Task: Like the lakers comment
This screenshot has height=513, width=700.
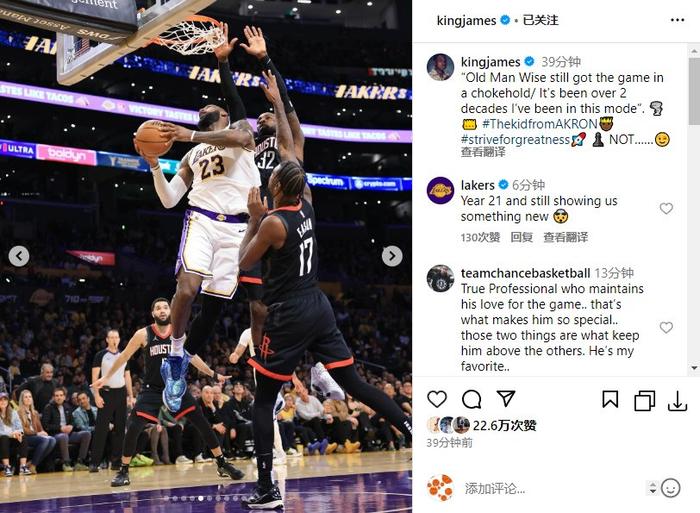Action: pos(666,209)
